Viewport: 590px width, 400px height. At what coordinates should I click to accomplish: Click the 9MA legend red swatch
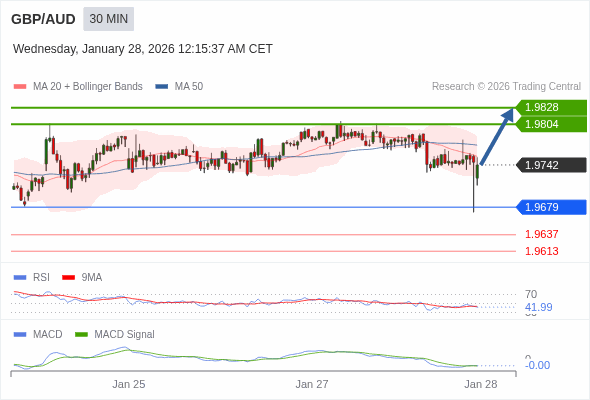68,278
